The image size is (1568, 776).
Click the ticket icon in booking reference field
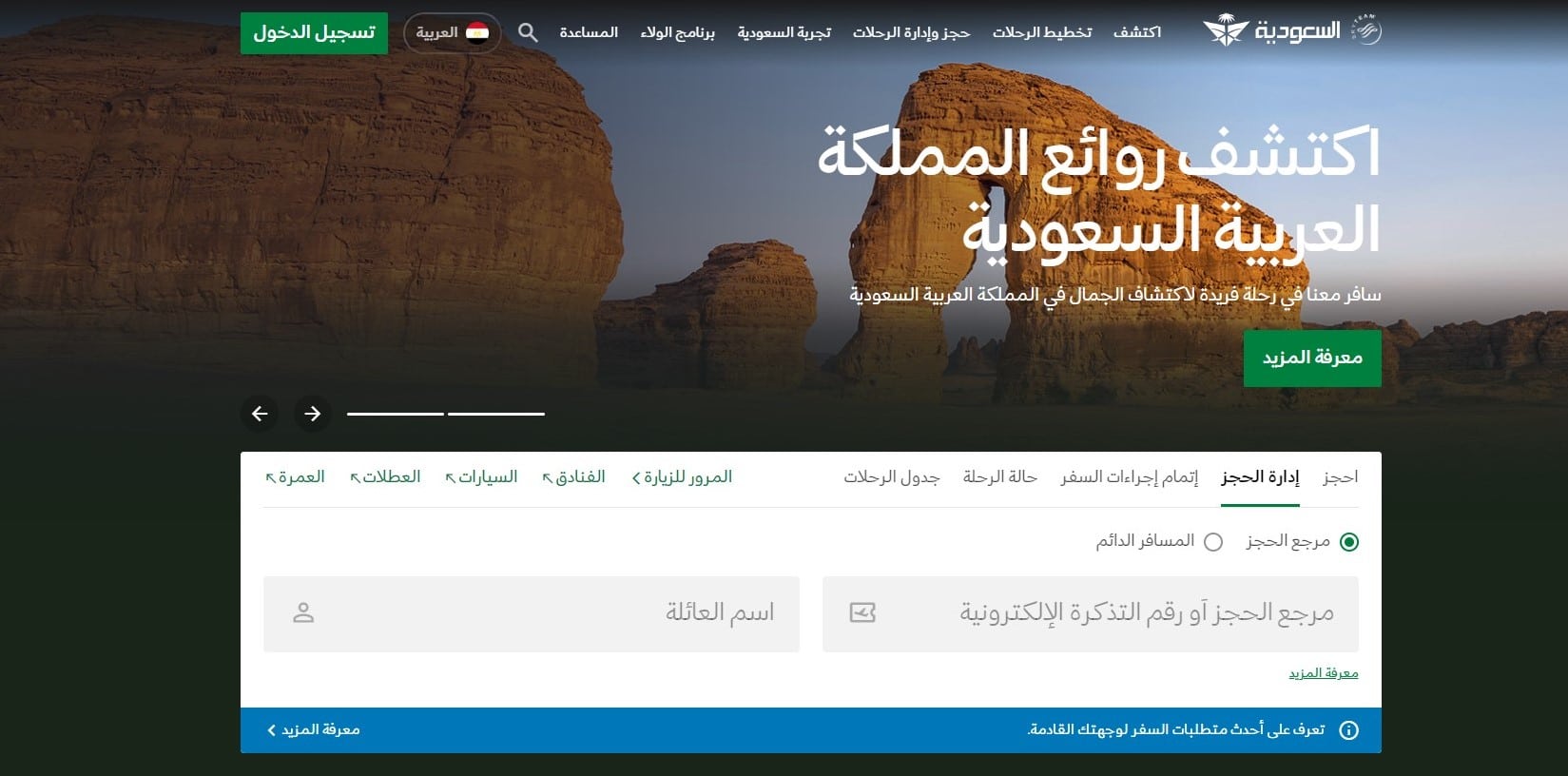tap(862, 612)
